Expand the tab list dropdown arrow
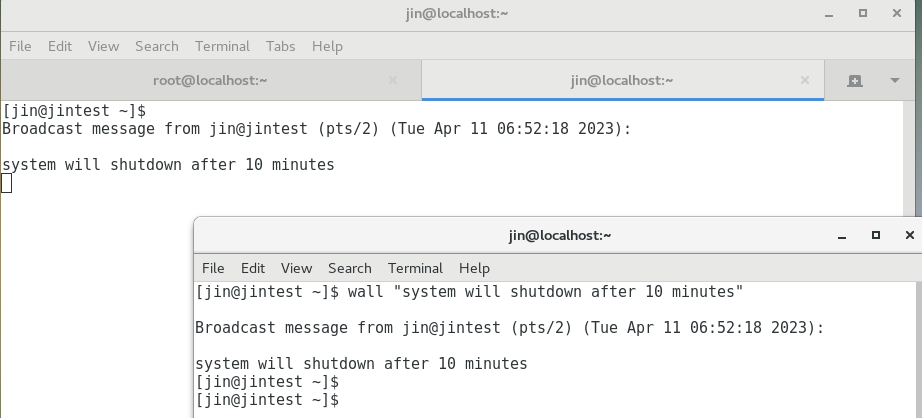Image resolution: width=922 pixels, height=418 pixels. point(895,81)
